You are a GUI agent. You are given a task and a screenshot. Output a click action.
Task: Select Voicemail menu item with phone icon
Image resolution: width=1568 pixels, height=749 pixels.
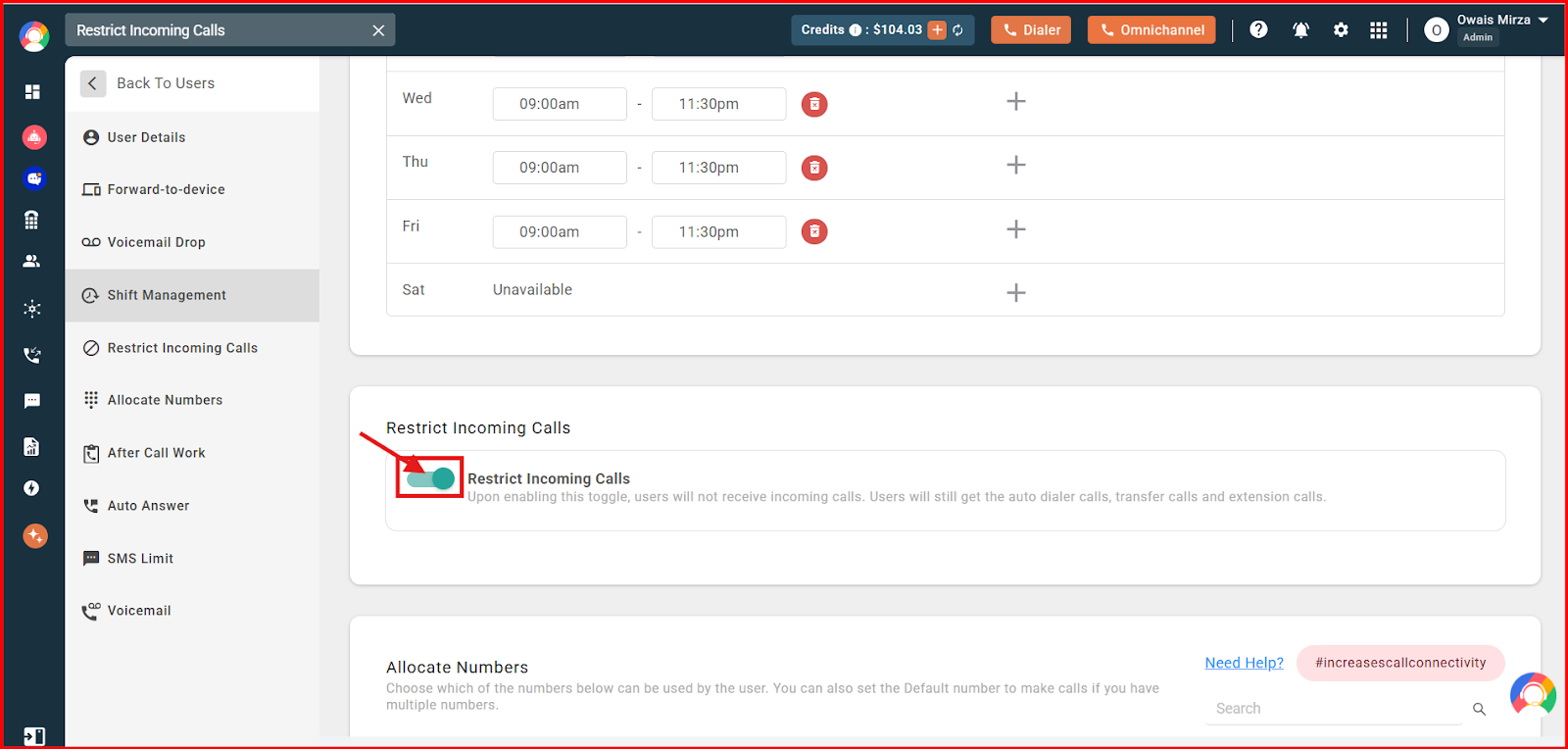point(192,611)
